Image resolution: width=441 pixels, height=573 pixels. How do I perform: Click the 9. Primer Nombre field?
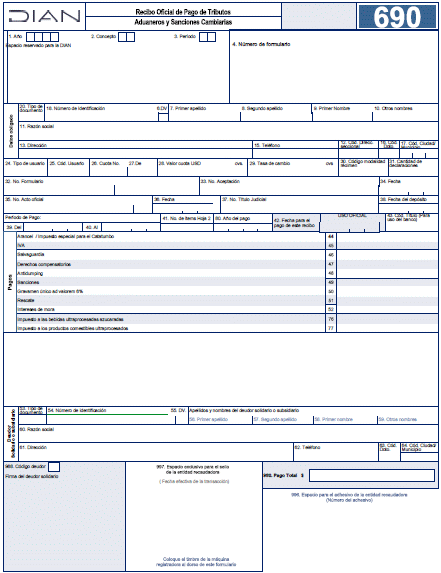342,113
